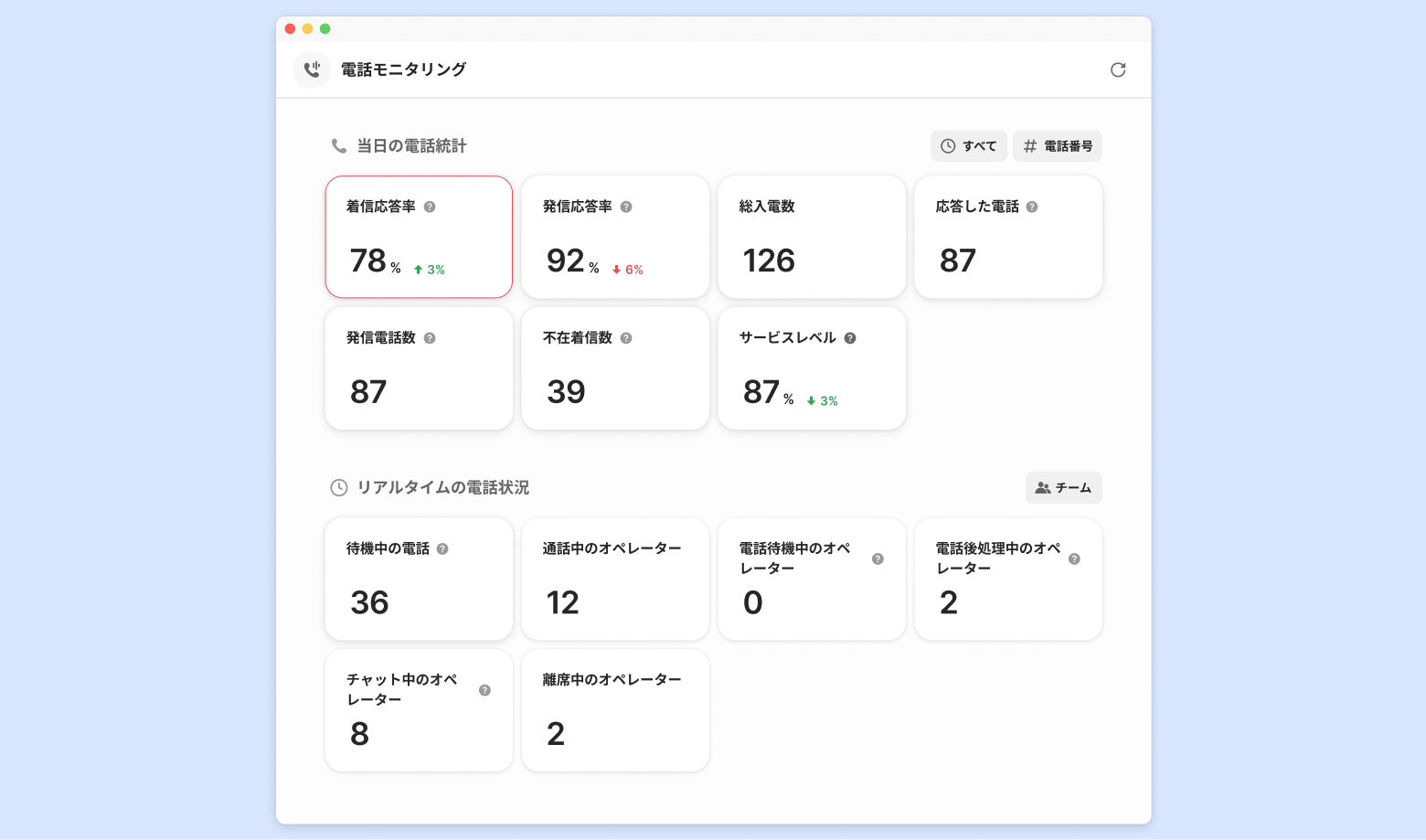
Task: Open the すべて time filter
Action: pyautogui.click(x=968, y=146)
